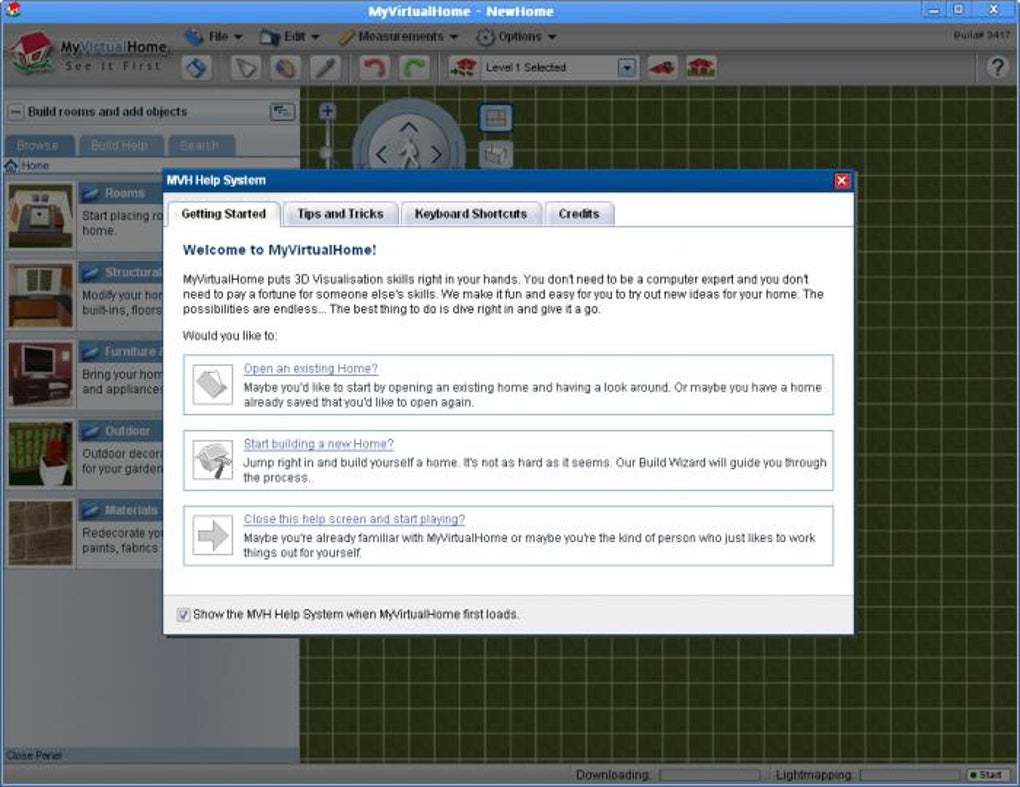Viewport: 1020px width, 787px height.
Task: Switch to Keyboard Shortcuts tab
Action: coord(471,214)
